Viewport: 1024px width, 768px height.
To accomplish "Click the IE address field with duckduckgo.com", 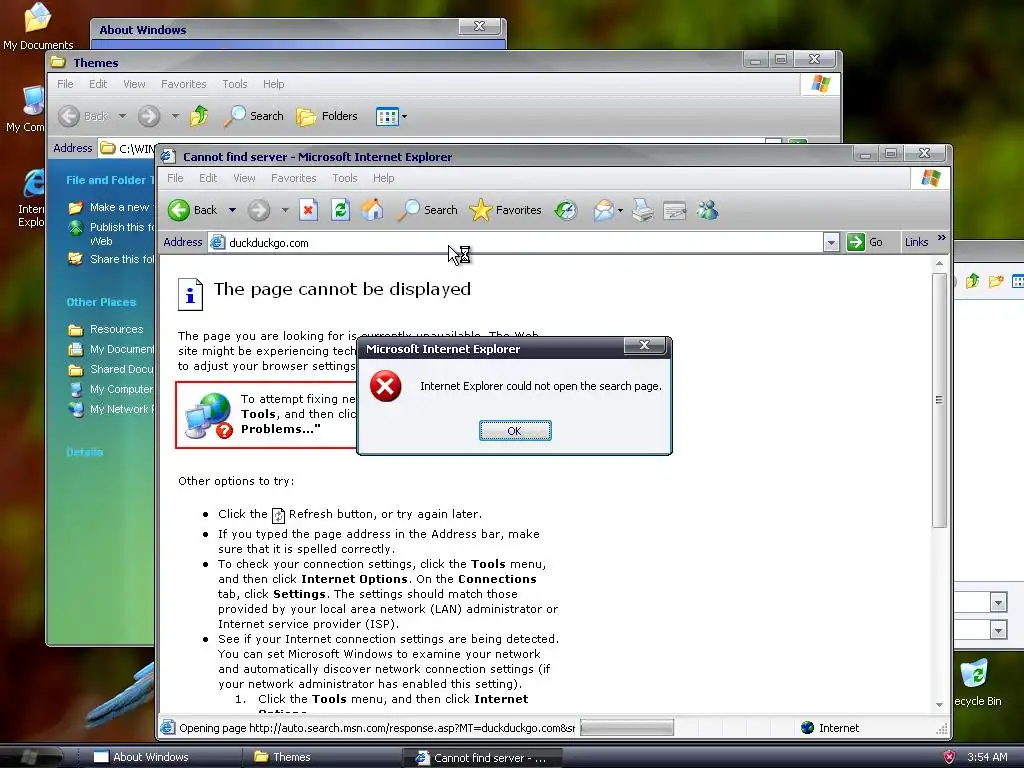I will click(516, 243).
